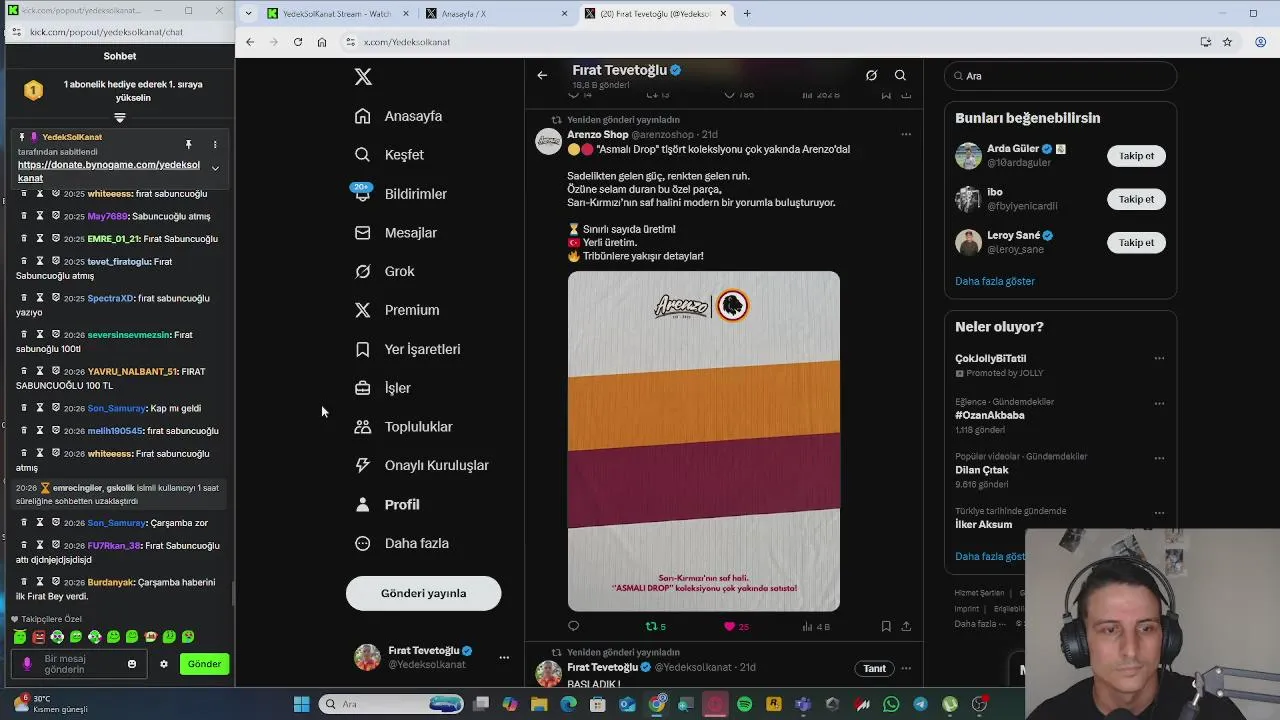
Task: Open account menu dots beside Fırat Tevetoğlu
Action: (x=504, y=657)
